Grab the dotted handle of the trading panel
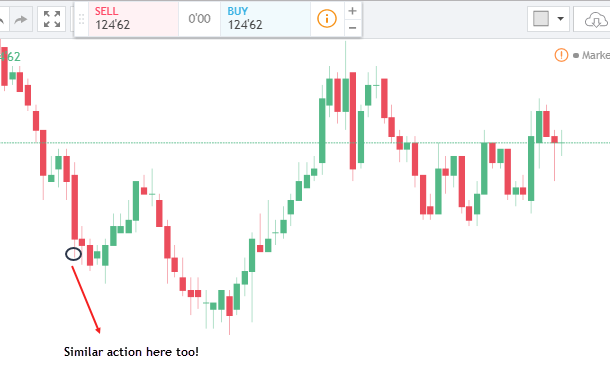Screen dimensions: 610x390 [81, 19]
